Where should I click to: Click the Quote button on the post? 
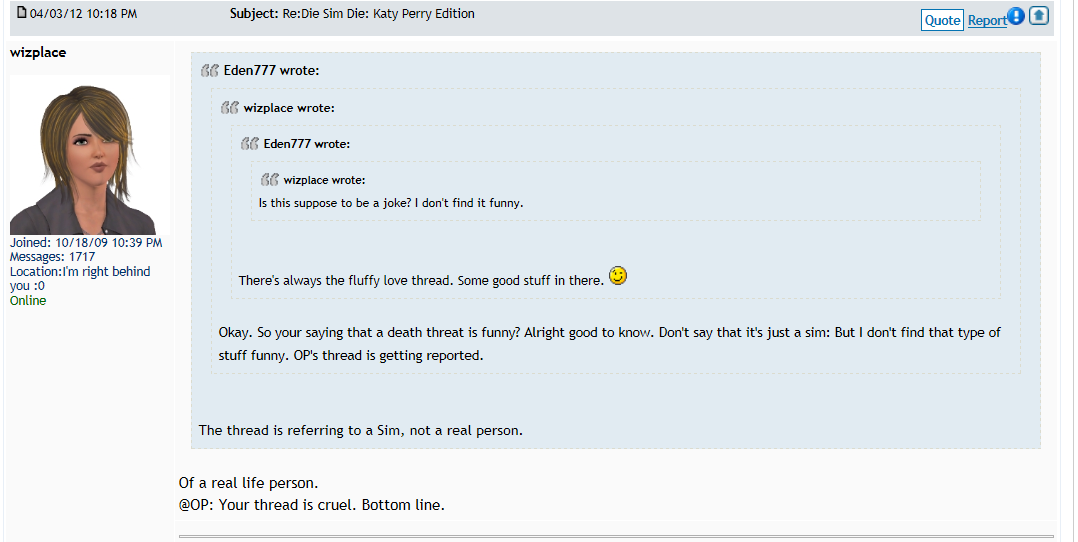[x=942, y=20]
